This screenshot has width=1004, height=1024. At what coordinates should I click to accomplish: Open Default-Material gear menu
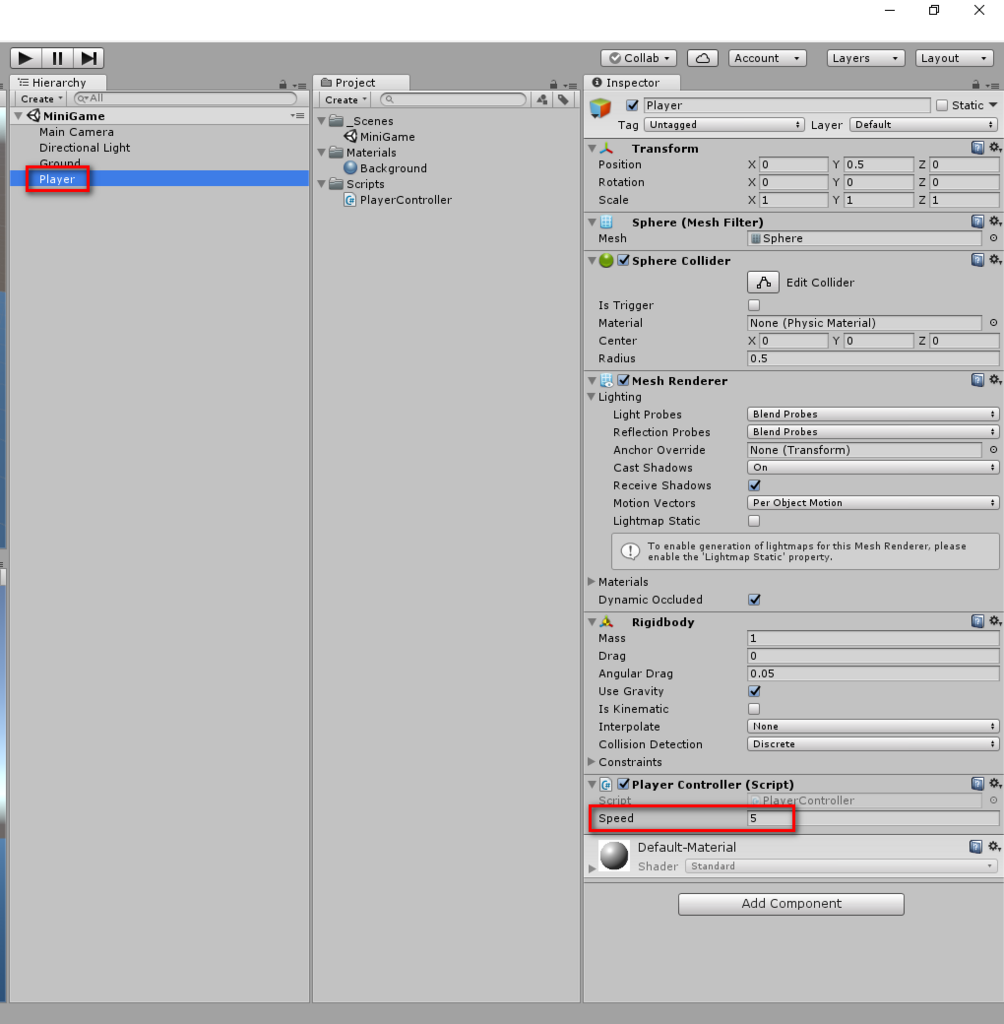click(x=994, y=847)
